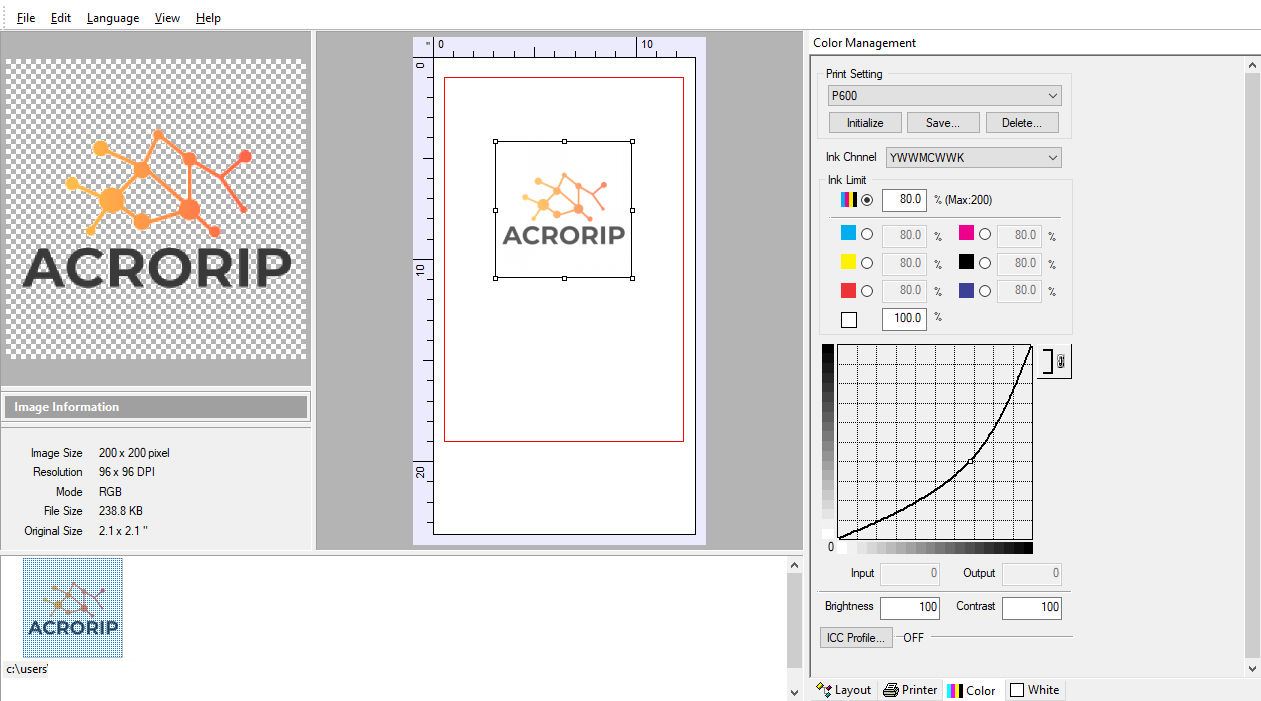Select black ink limit radio button

[x=985, y=262]
